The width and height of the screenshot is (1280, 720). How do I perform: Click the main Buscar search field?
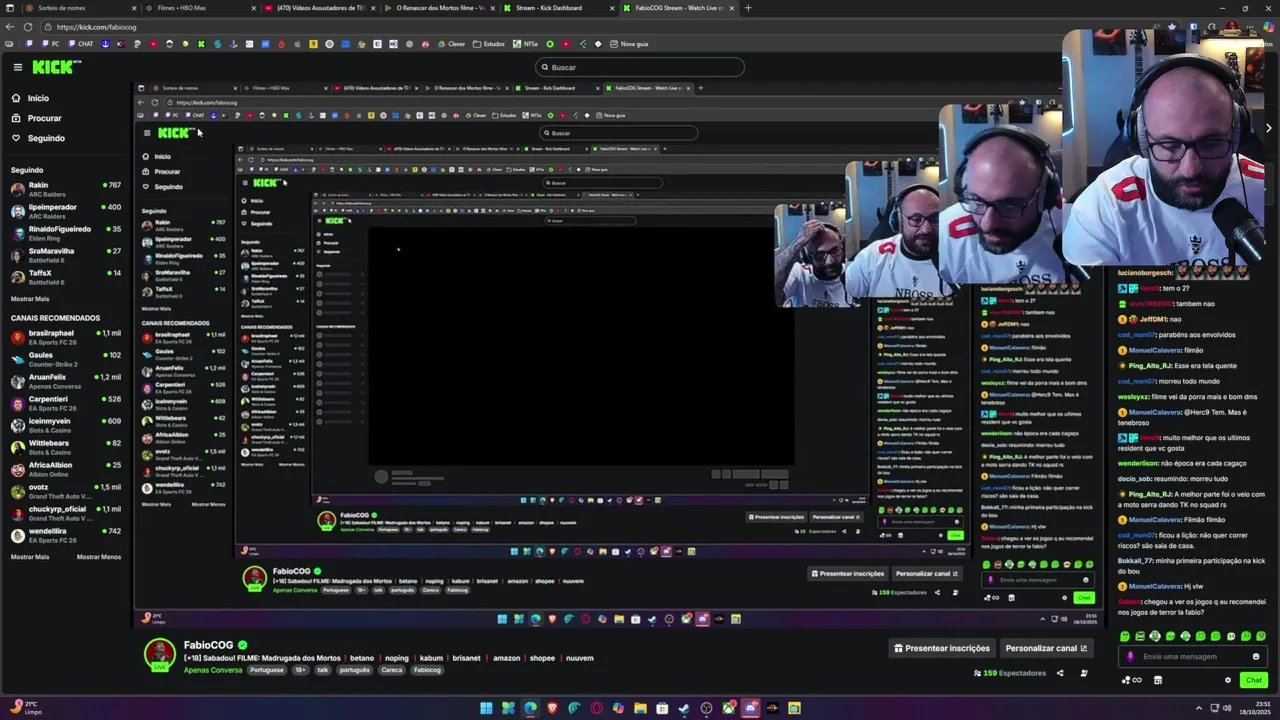pos(640,67)
